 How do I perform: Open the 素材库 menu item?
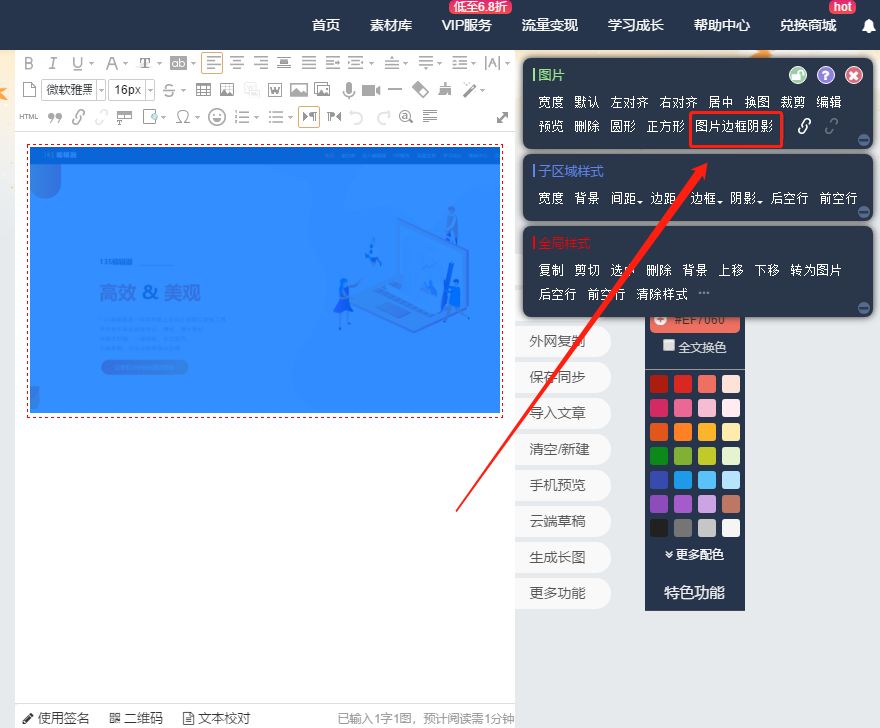pos(390,26)
